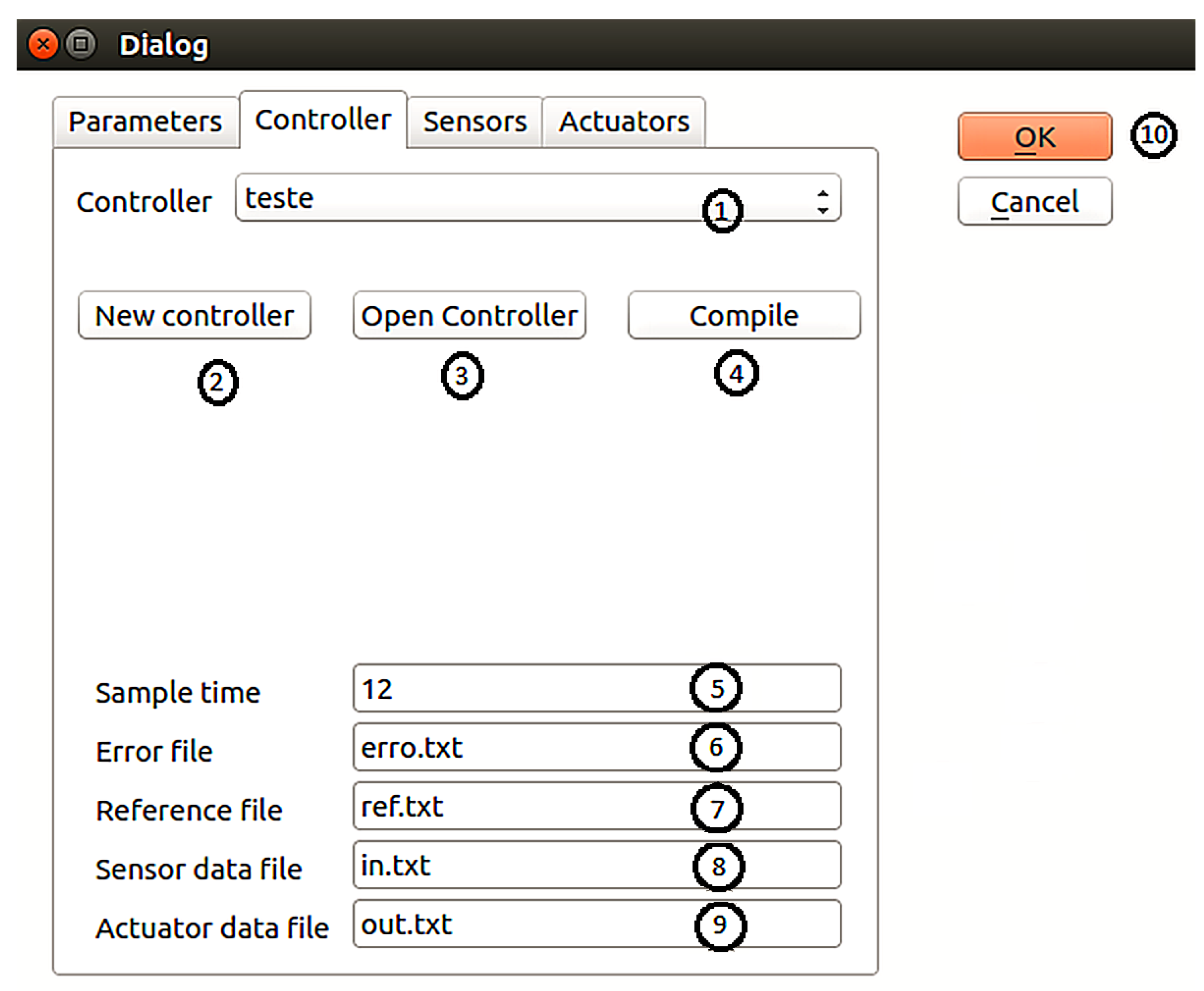Click the Compile button
This screenshot has height=991, width=1204.
743,316
